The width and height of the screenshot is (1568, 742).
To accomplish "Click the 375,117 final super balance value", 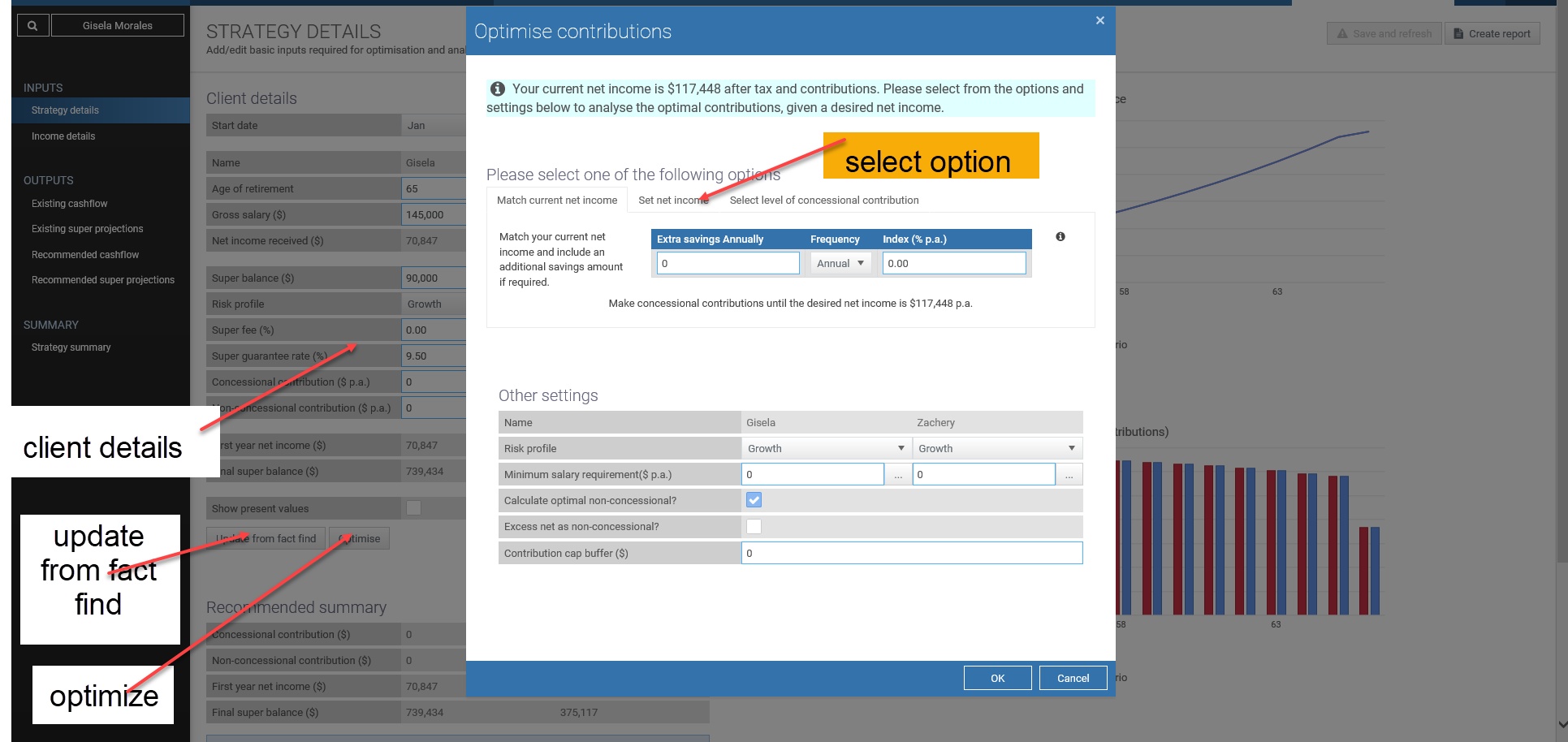I will (x=578, y=712).
